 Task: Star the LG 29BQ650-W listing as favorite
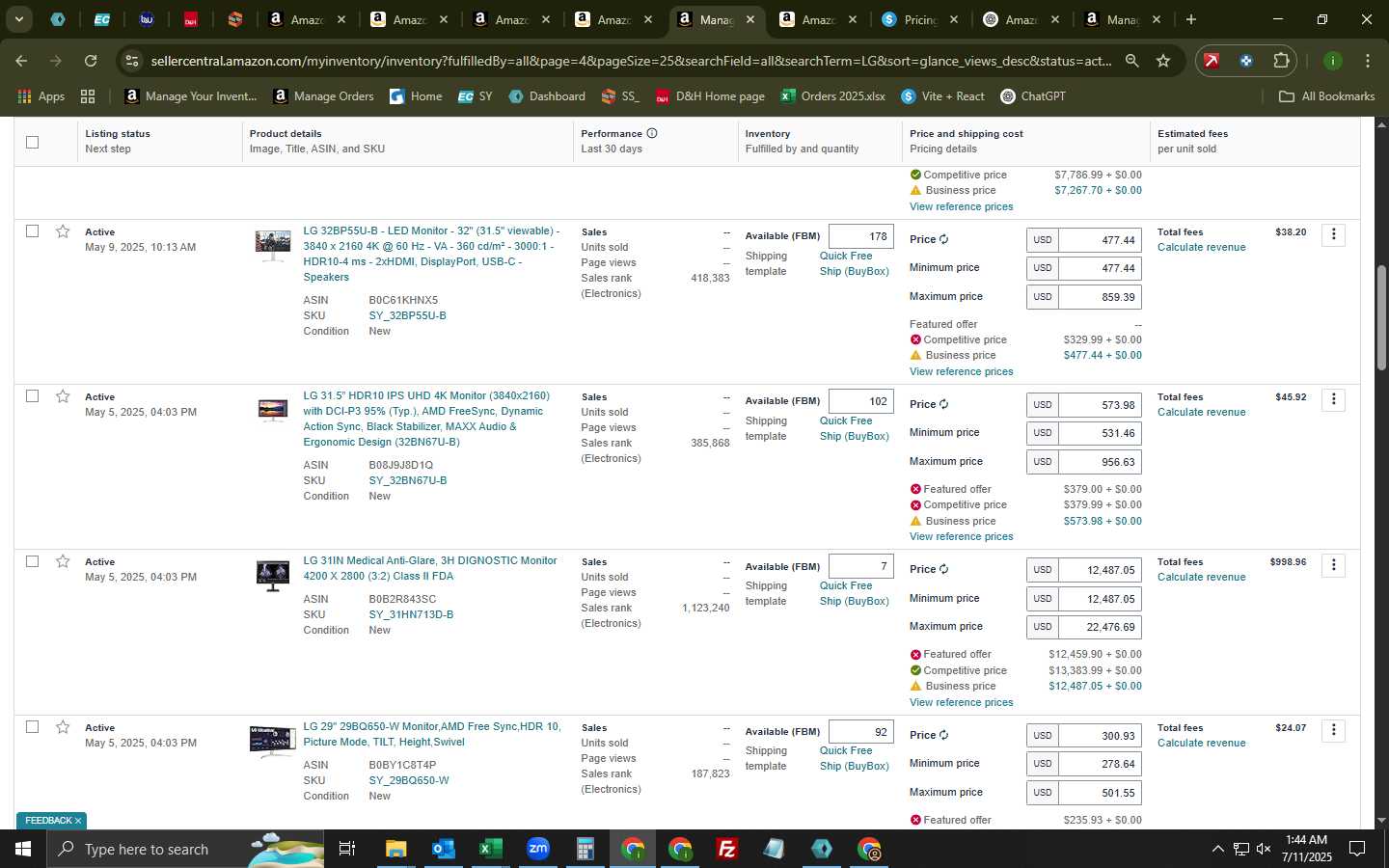(63, 727)
